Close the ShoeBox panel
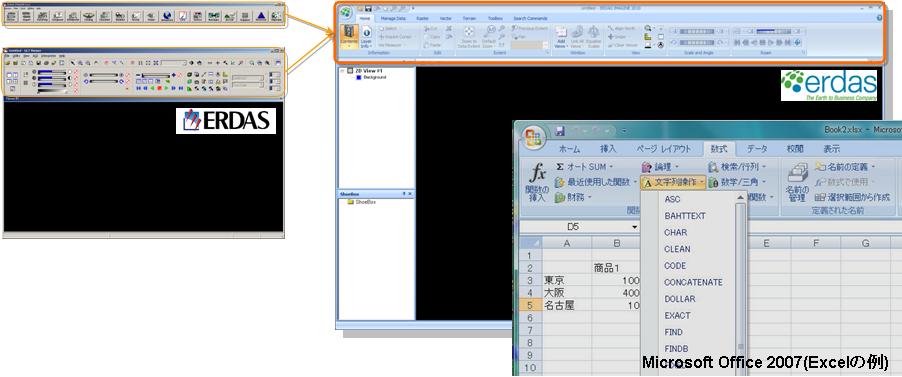 (410, 194)
